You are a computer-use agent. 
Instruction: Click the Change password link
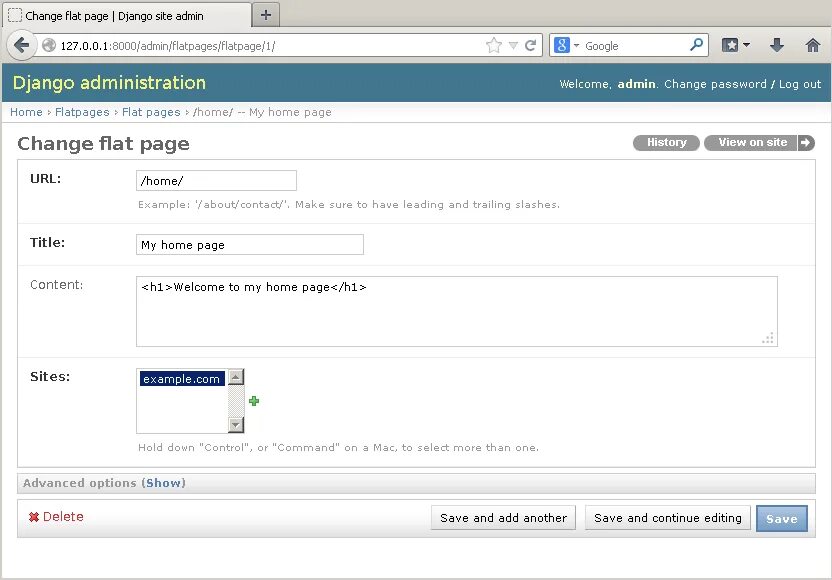tap(715, 84)
